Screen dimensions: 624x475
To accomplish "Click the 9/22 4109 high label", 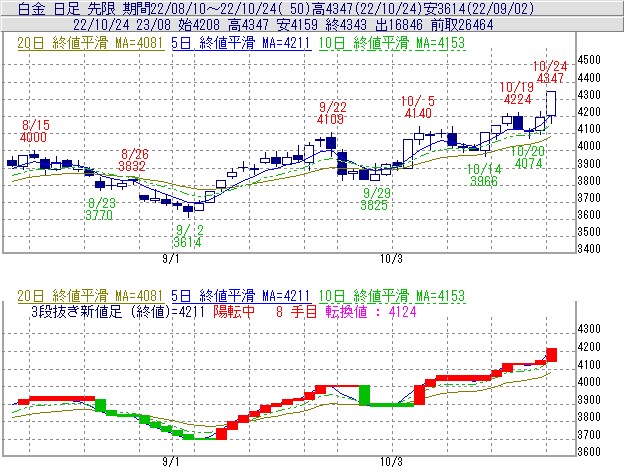I will click(332, 113).
